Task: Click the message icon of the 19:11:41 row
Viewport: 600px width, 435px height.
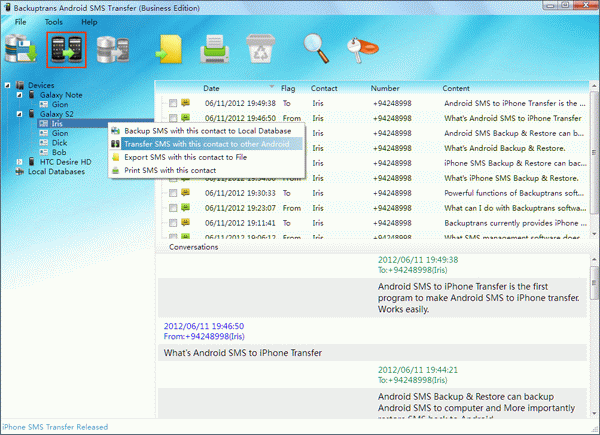Action: 186,222
